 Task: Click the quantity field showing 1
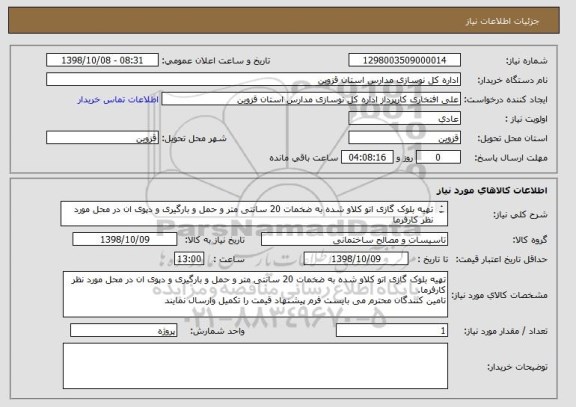392,331
